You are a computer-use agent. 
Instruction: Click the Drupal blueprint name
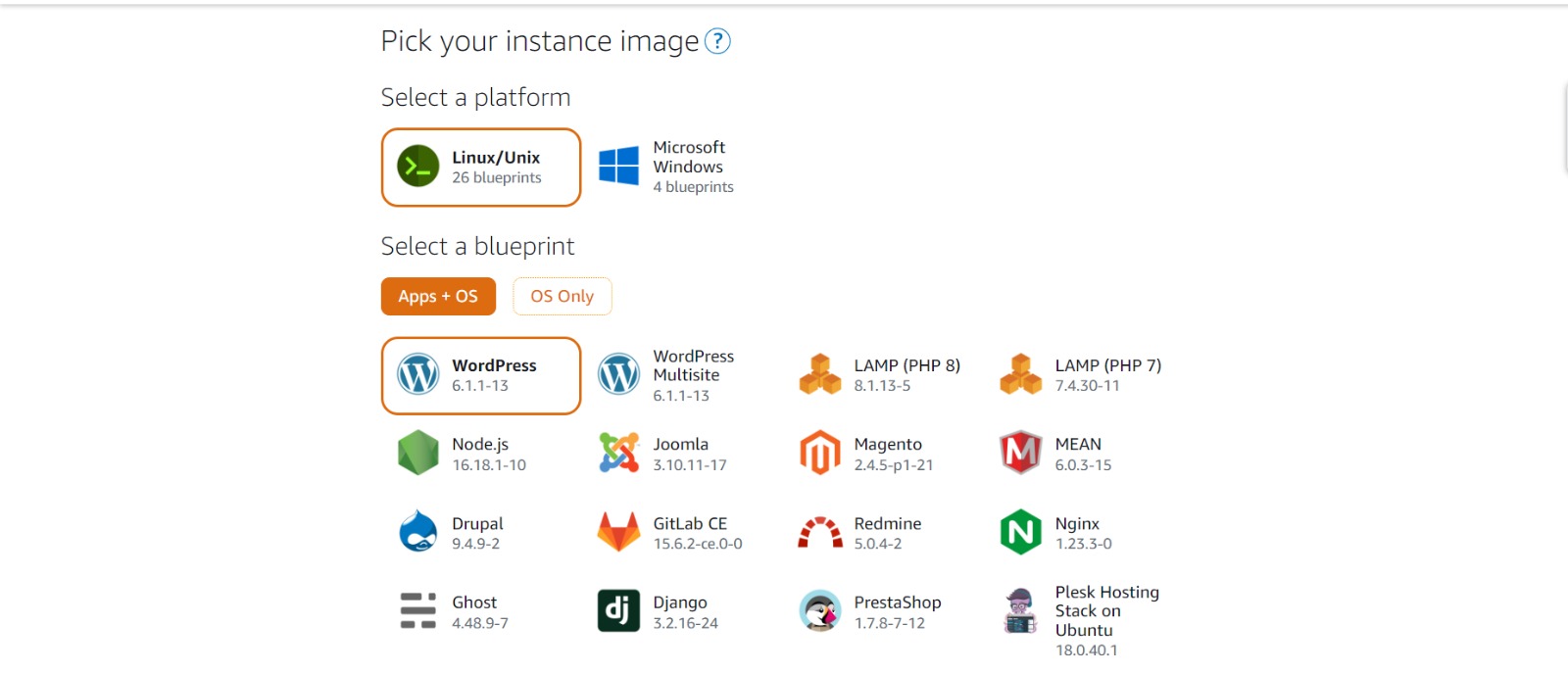[x=477, y=523]
